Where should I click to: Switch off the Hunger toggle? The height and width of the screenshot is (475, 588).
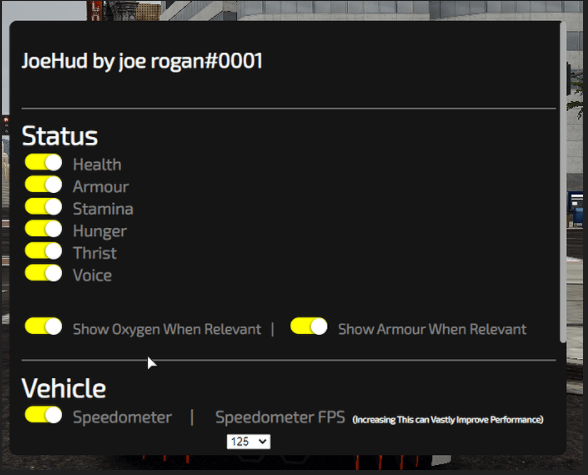pyautogui.click(x=44, y=229)
